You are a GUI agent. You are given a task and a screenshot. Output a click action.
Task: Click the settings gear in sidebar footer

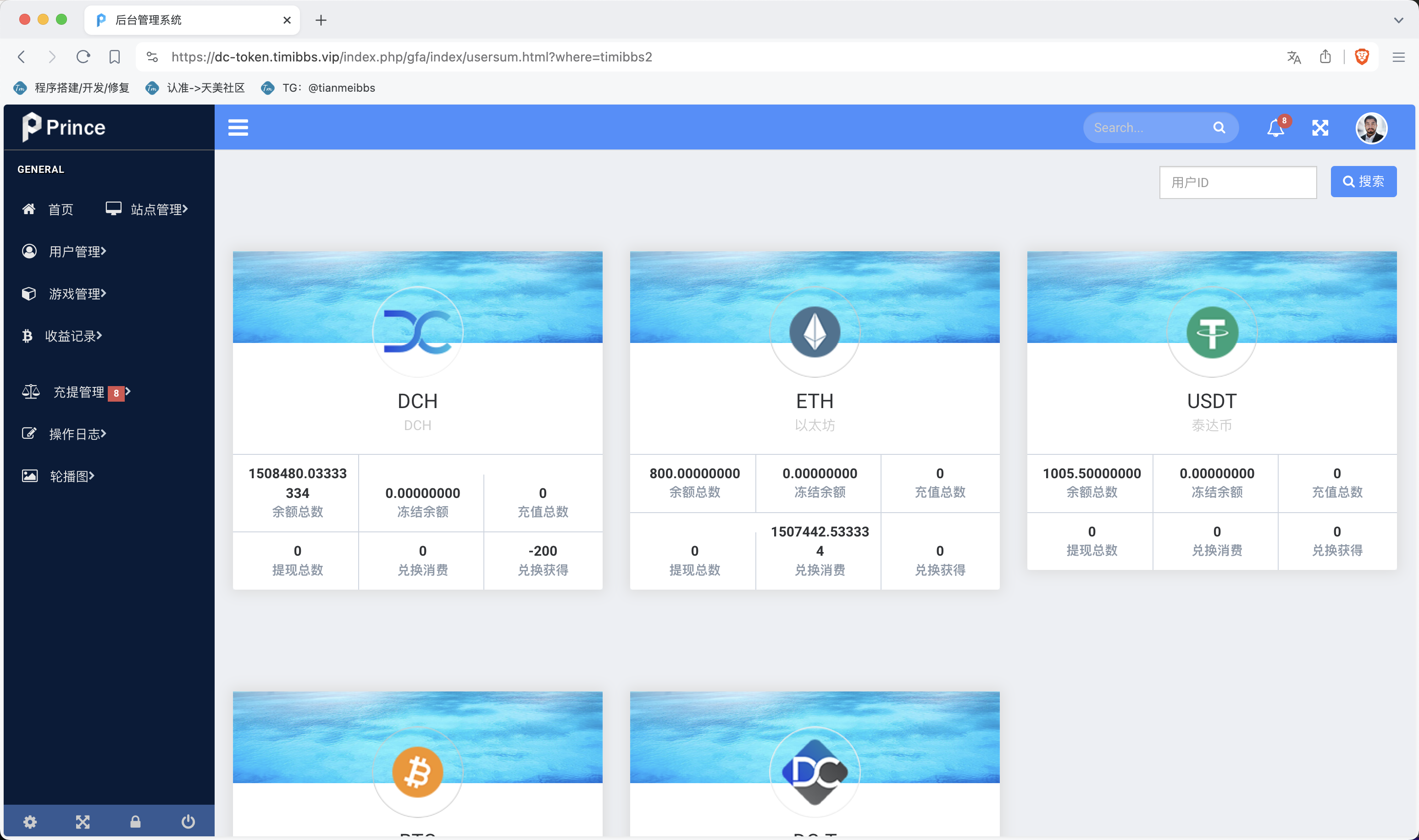[x=30, y=821]
